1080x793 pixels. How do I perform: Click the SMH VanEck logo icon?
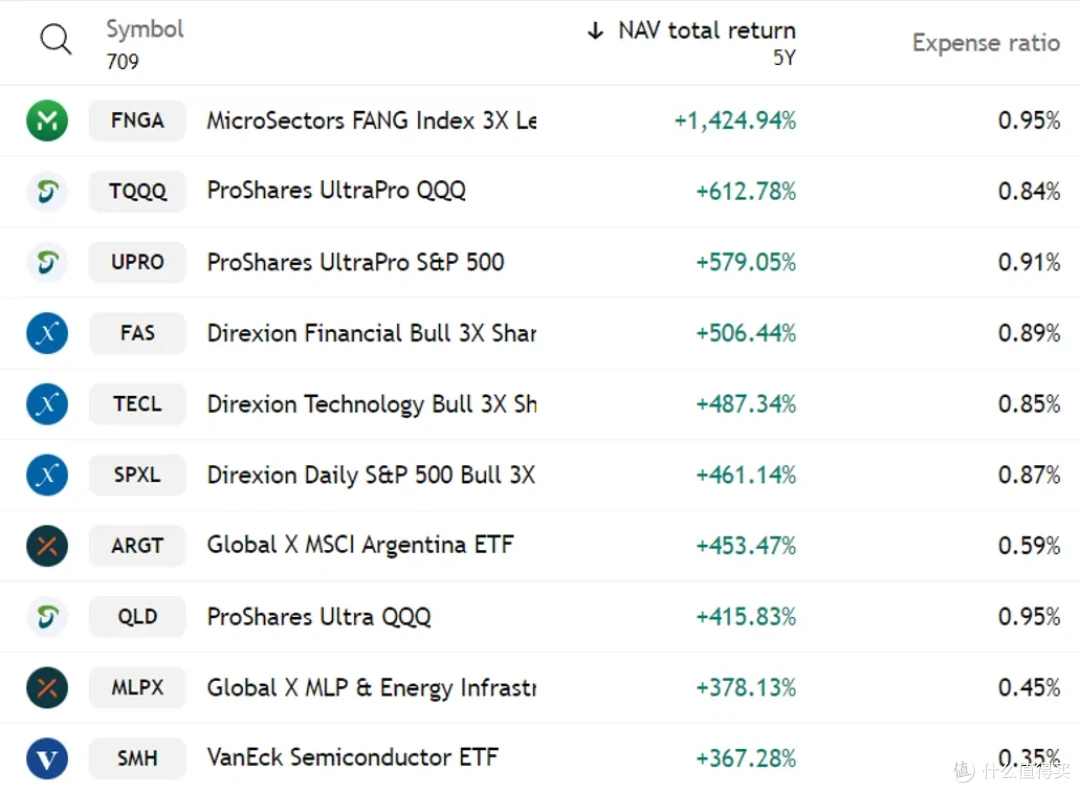[x=47, y=758]
